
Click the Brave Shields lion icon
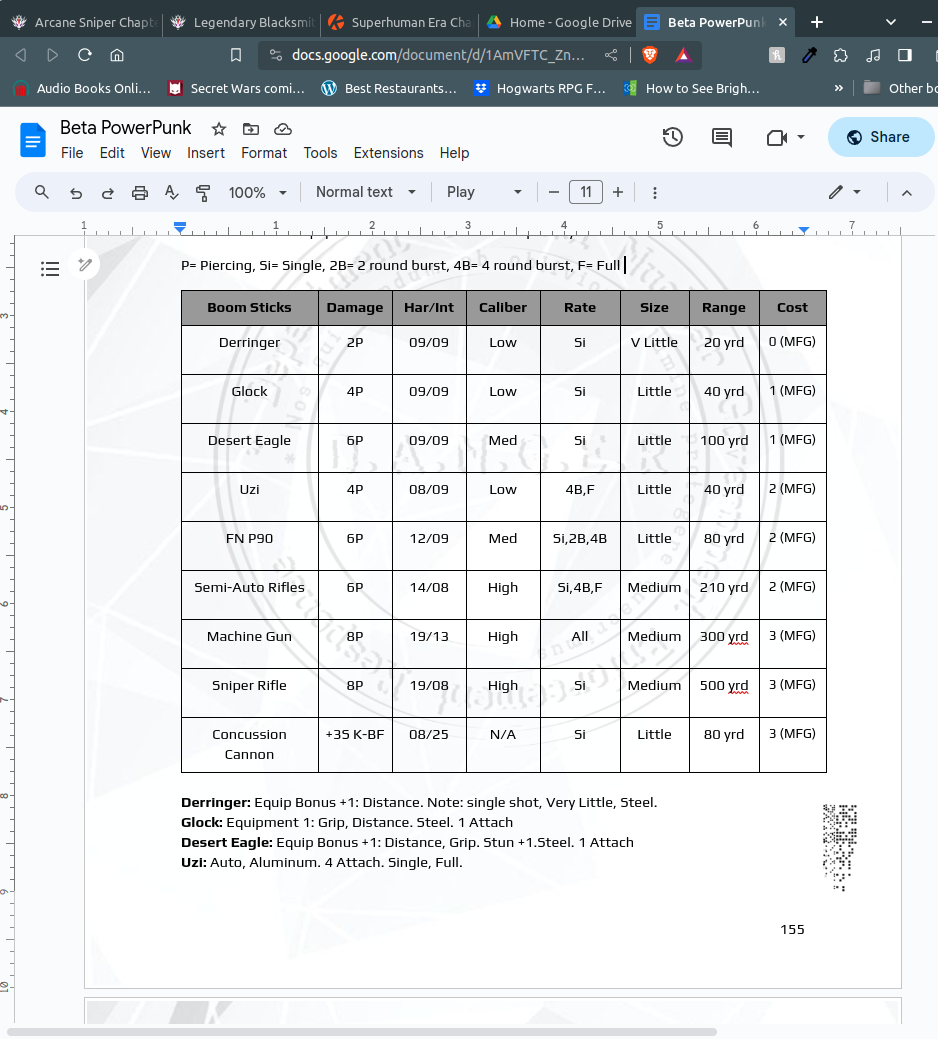pos(650,55)
